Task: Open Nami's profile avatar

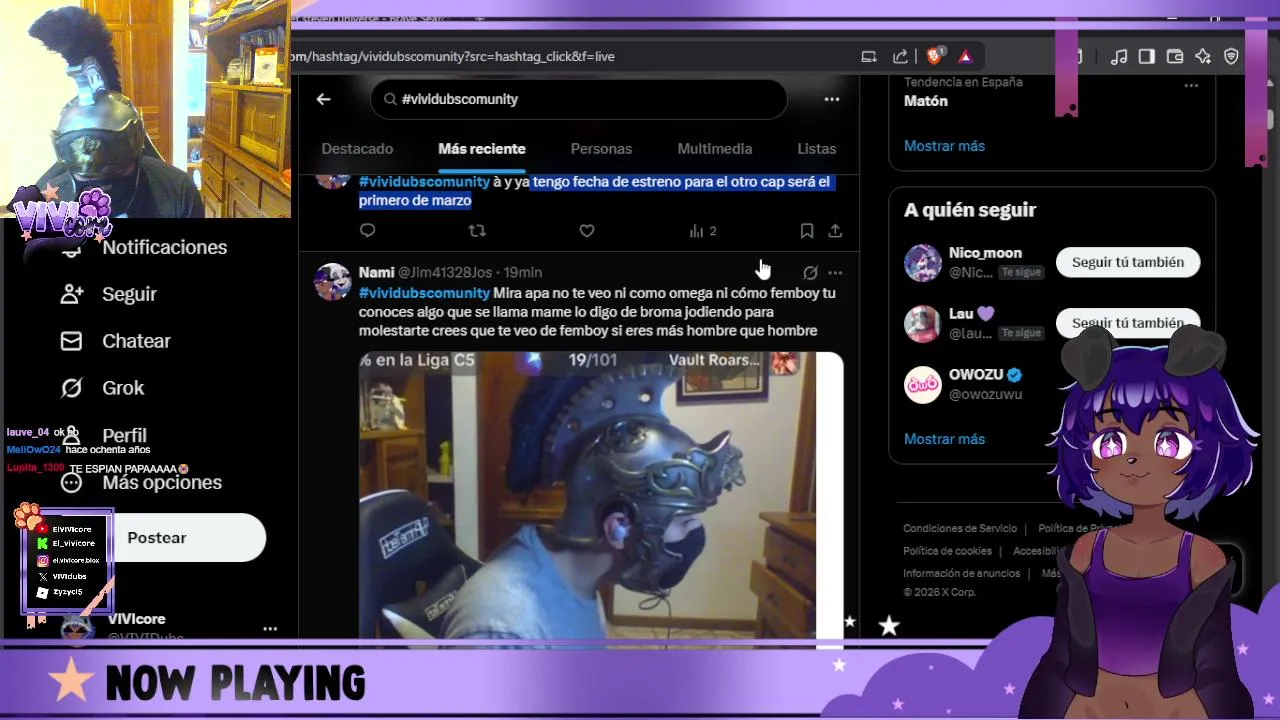Action: 333,281
